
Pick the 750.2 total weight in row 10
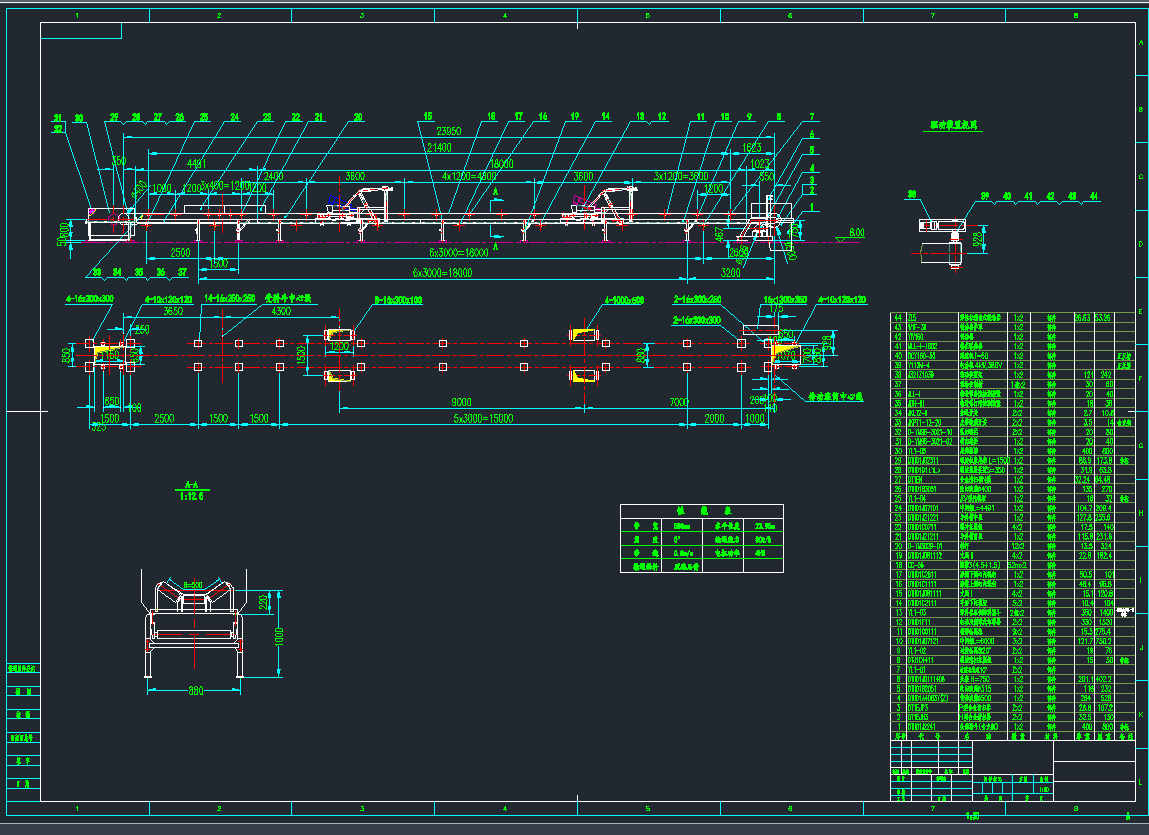[x=1104, y=642]
